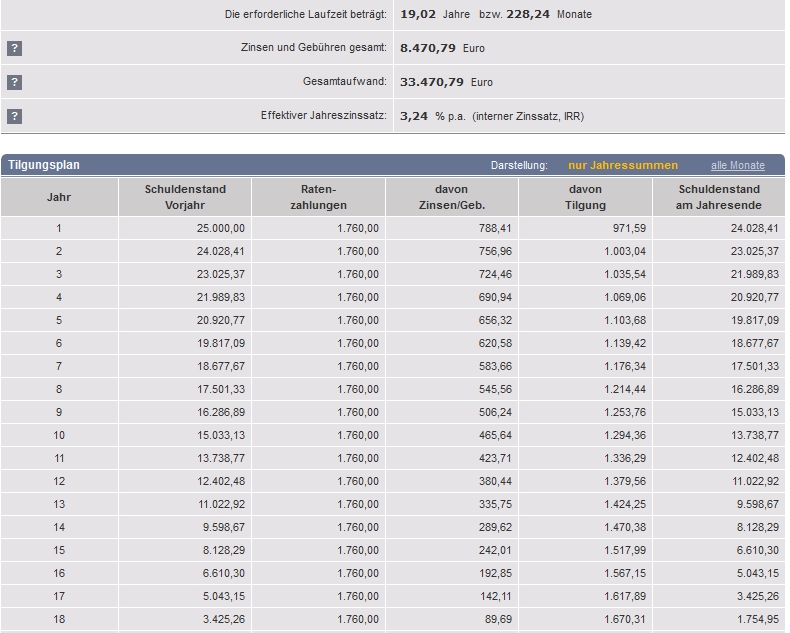Click repayment value 1.470,38 in year 14
The height and width of the screenshot is (633, 790).
tap(625, 527)
